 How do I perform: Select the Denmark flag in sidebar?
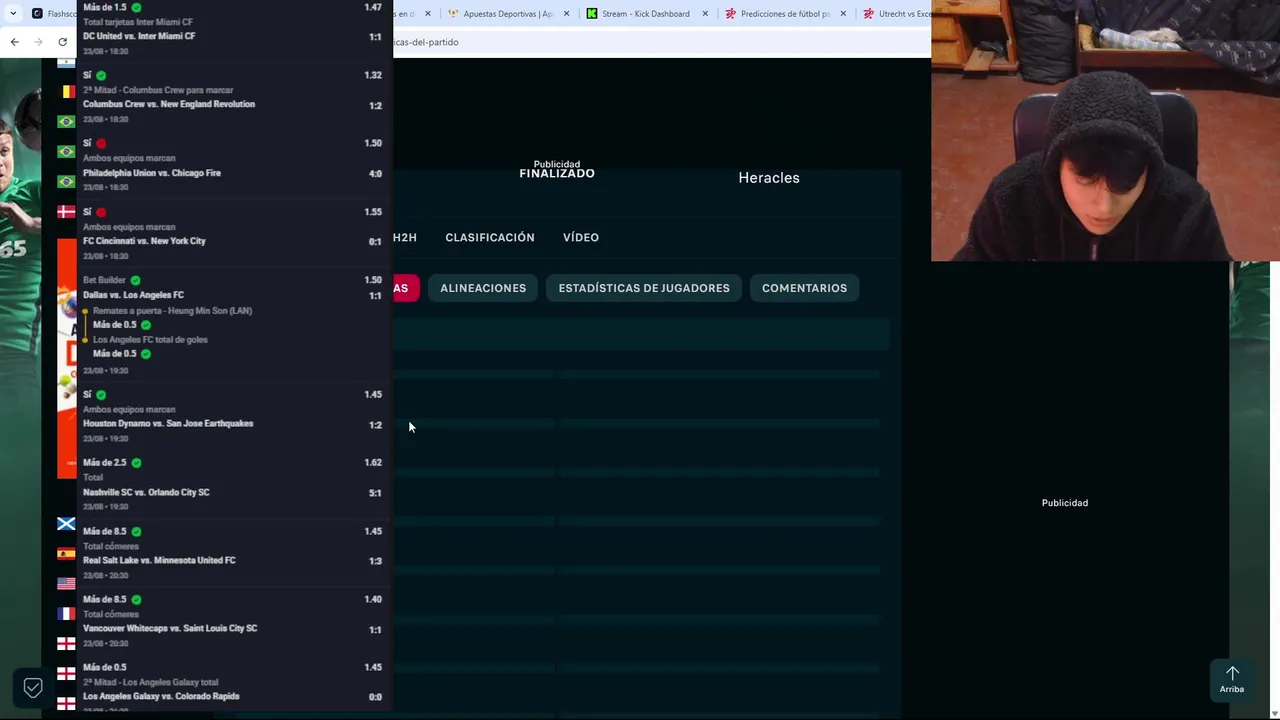[x=66, y=212]
